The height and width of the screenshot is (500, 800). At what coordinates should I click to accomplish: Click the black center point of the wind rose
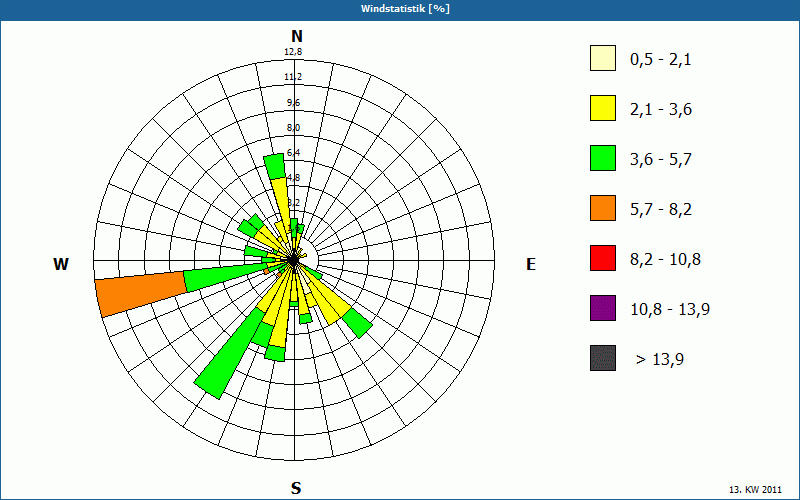[293, 260]
